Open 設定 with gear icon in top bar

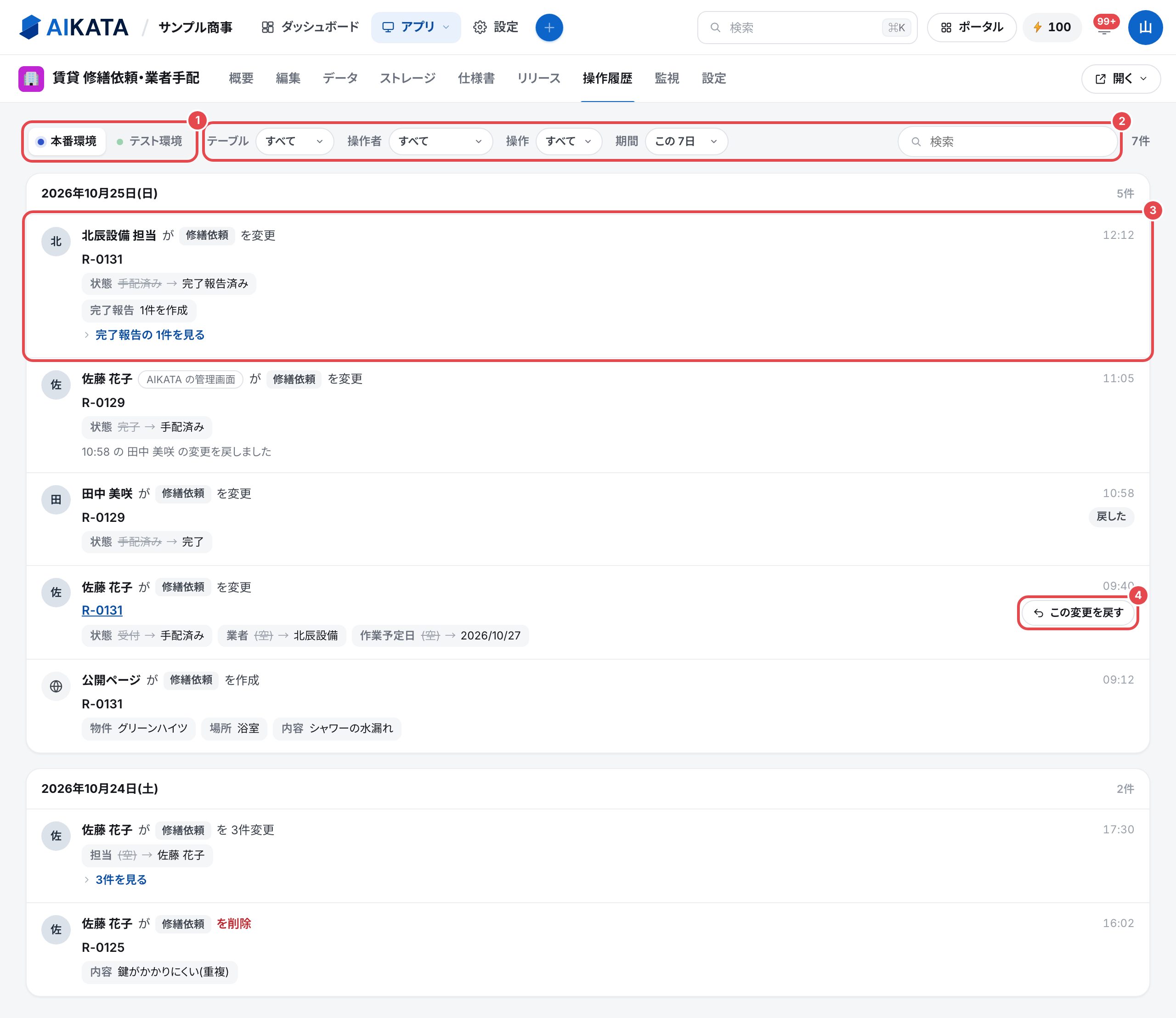(x=495, y=27)
